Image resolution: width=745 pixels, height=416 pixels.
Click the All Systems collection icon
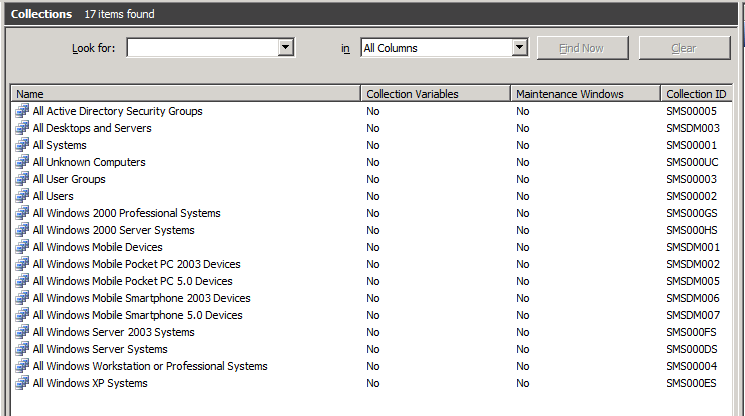click(22, 145)
